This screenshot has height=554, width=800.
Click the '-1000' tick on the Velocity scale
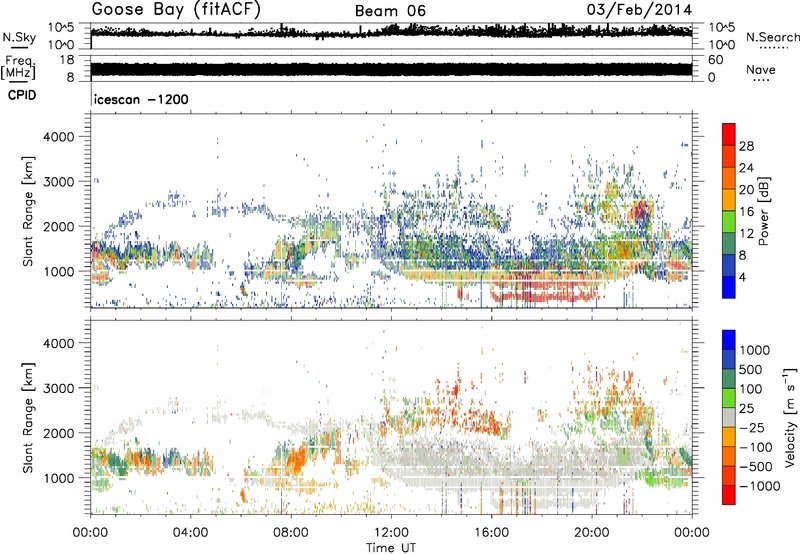759,486
